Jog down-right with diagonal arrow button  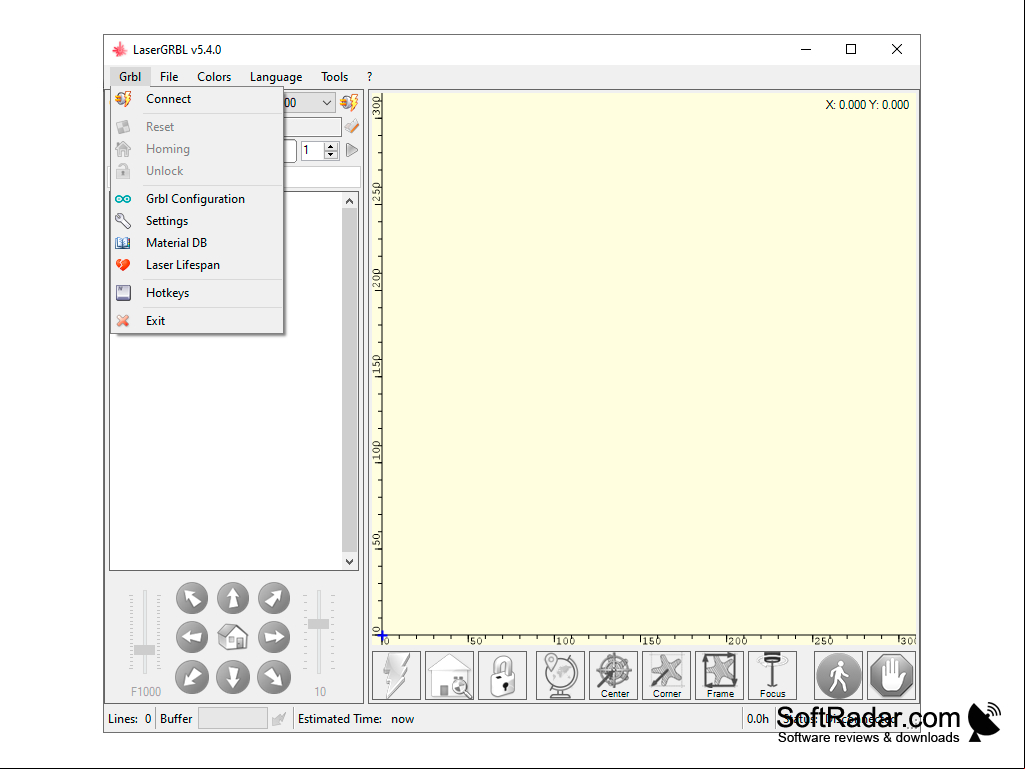[x=274, y=677]
